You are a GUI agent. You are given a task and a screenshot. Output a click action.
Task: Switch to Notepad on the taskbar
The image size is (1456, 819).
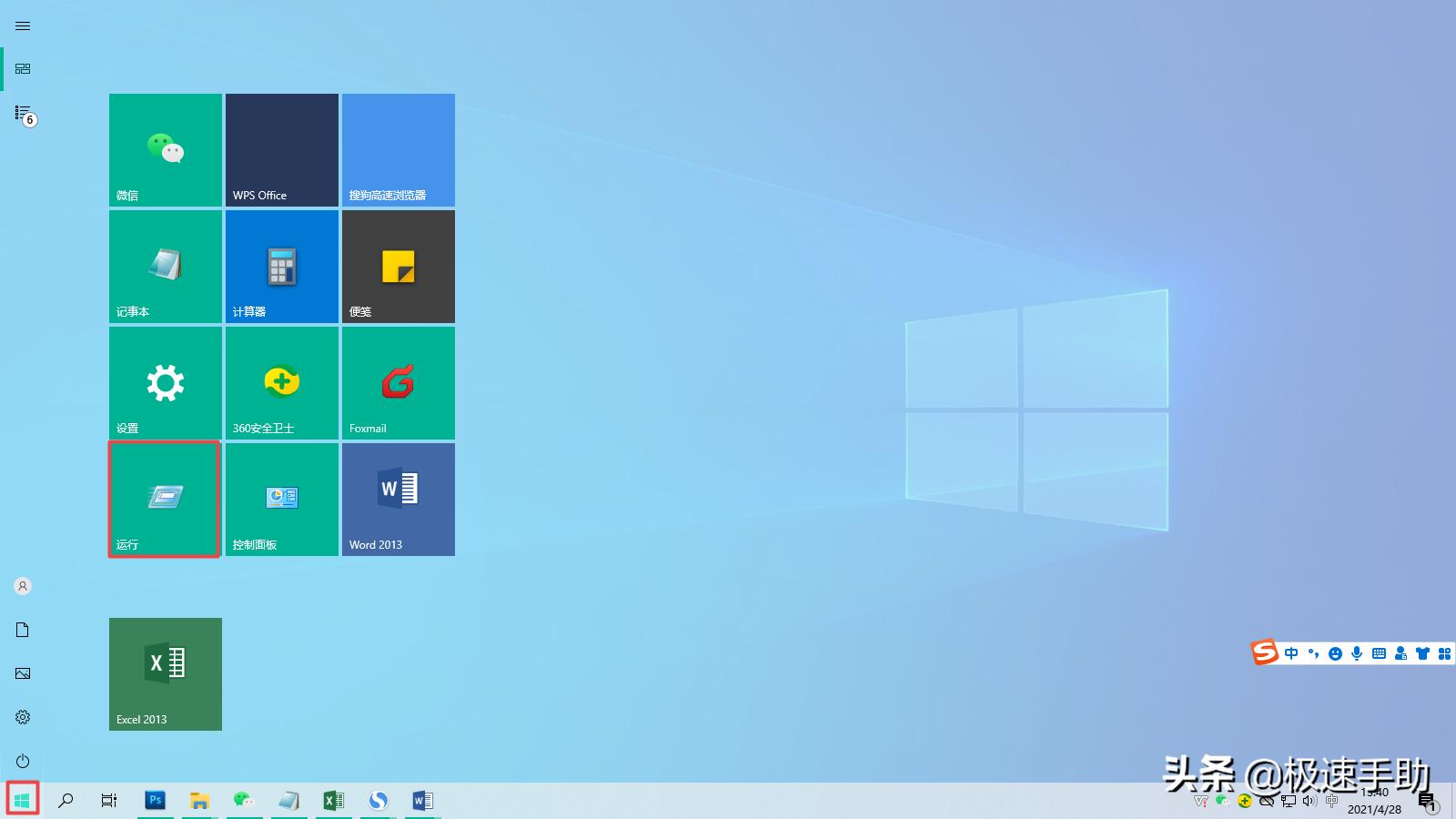[x=288, y=801]
